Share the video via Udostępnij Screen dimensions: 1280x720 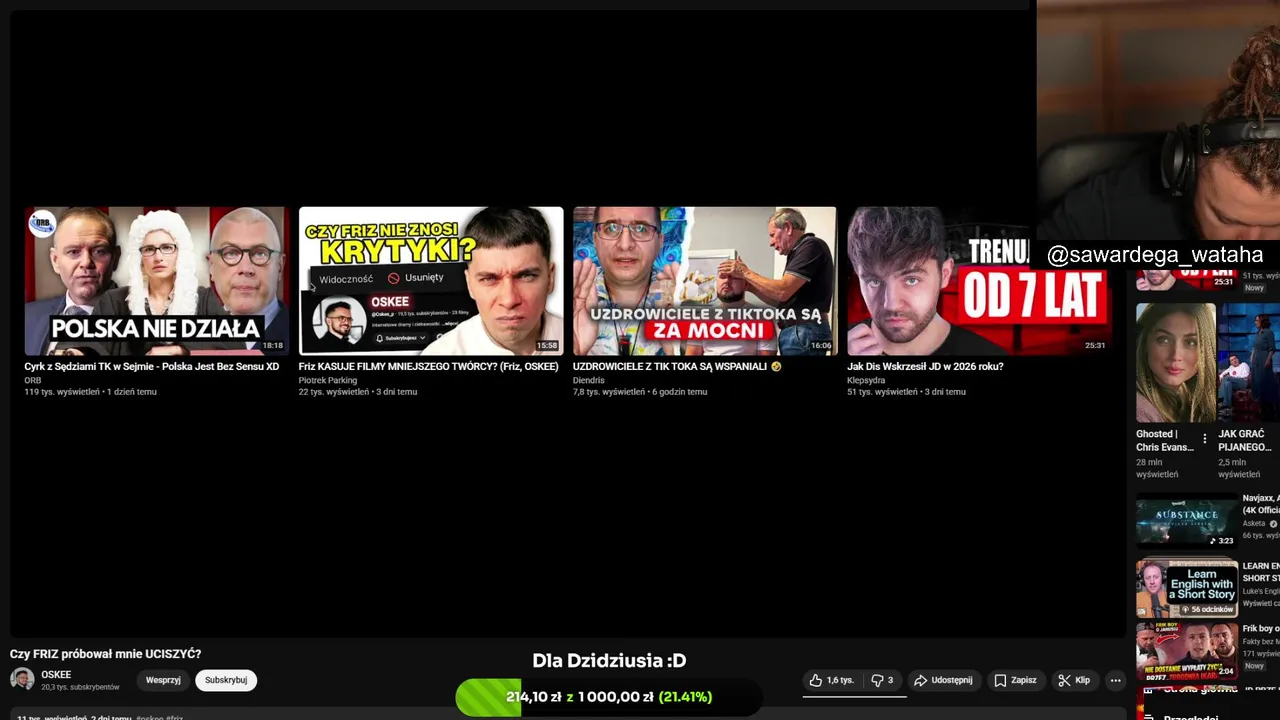943,680
